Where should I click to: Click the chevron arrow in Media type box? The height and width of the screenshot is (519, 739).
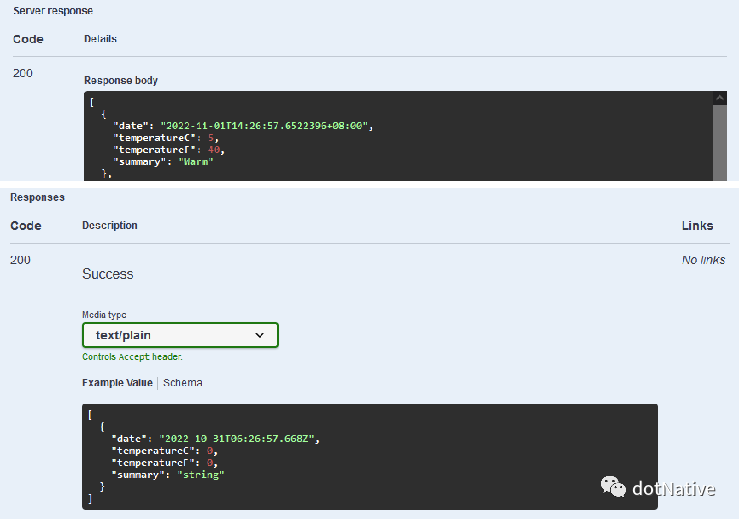tap(260, 335)
